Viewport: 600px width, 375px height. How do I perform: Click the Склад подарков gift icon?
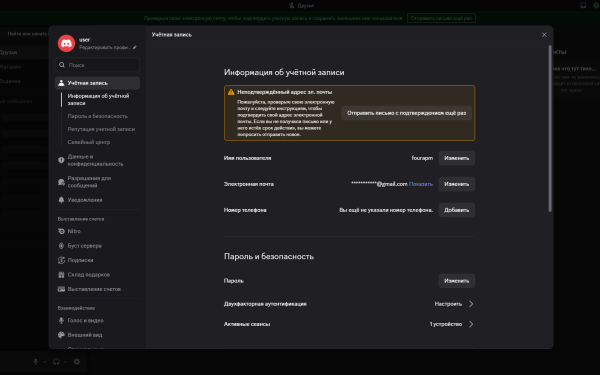(61, 275)
